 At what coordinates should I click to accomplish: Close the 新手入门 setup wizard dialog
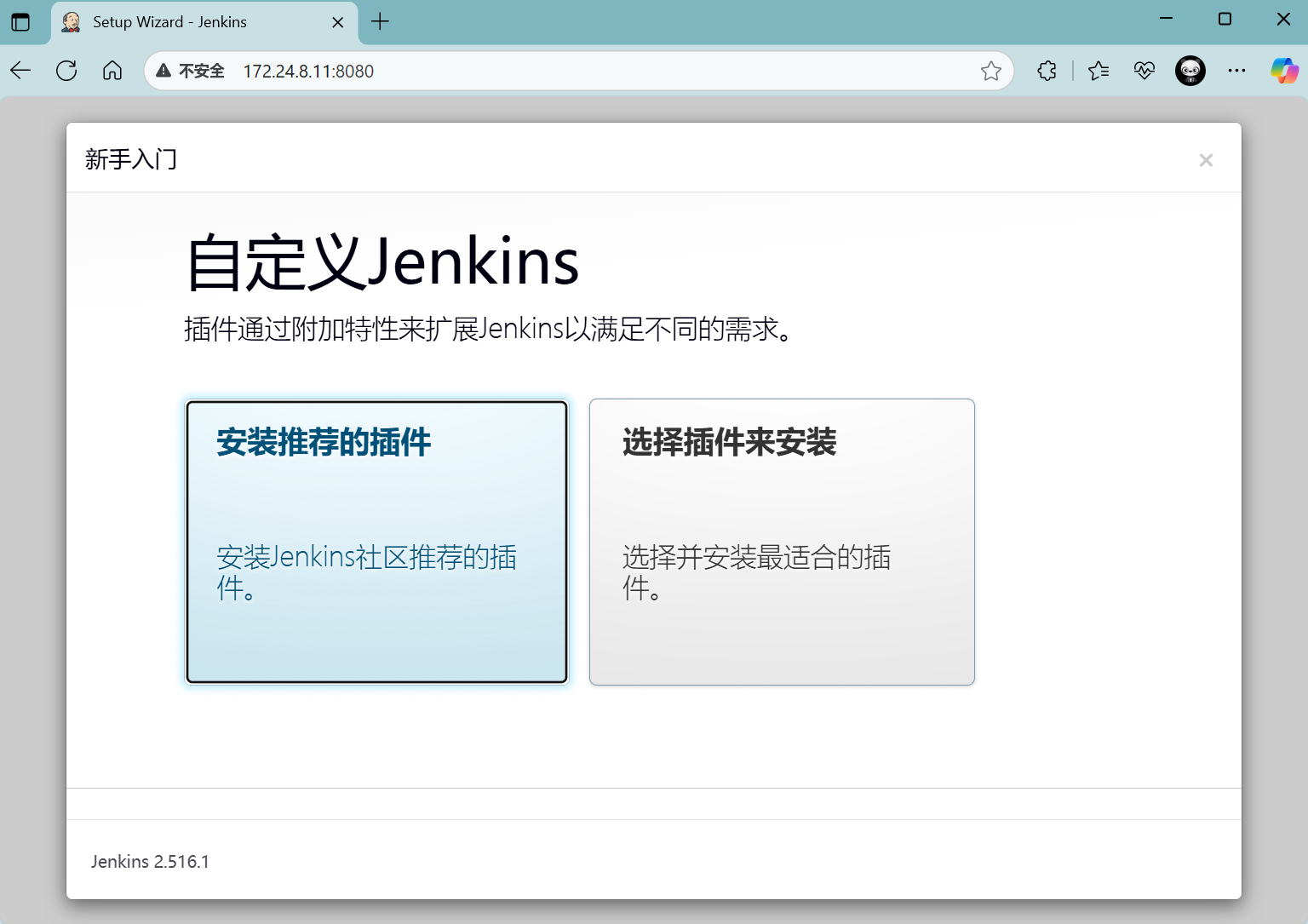pos(1205,160)
